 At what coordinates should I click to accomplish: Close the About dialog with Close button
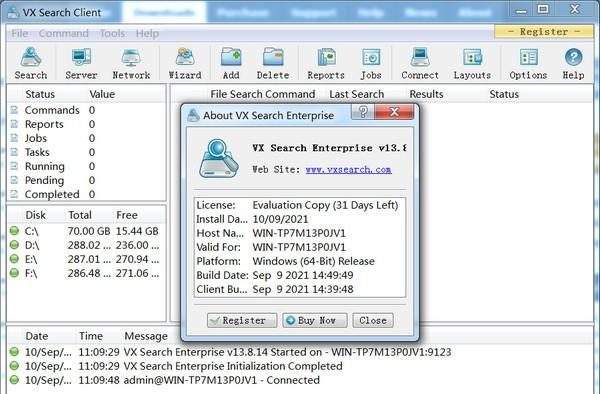(373, 320)
